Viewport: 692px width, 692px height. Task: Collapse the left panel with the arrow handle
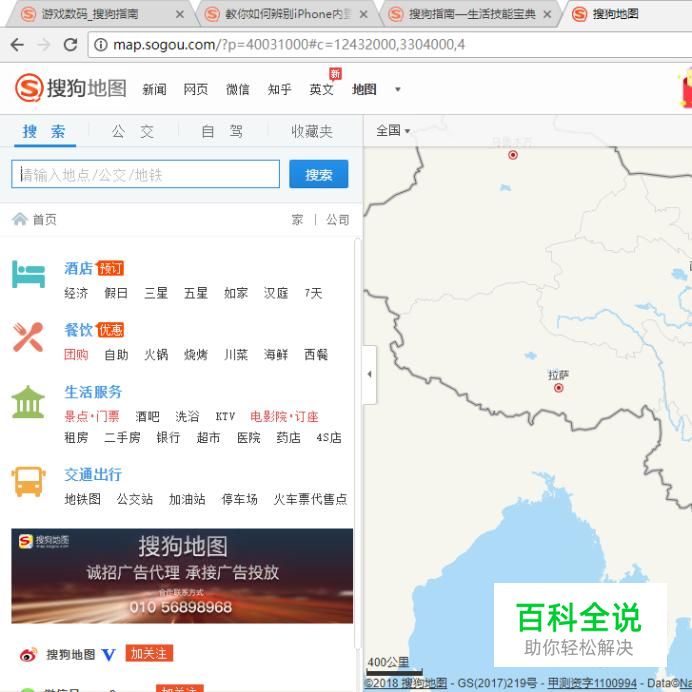(369, 374)
